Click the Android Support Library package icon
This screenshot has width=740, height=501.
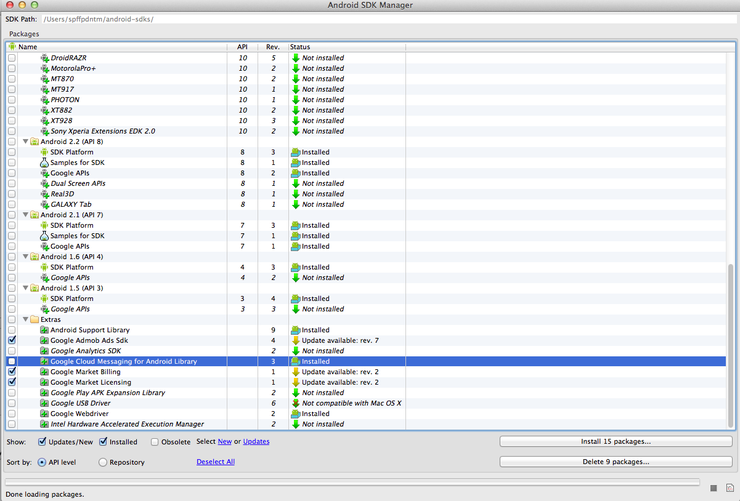[x=44, y=330]
